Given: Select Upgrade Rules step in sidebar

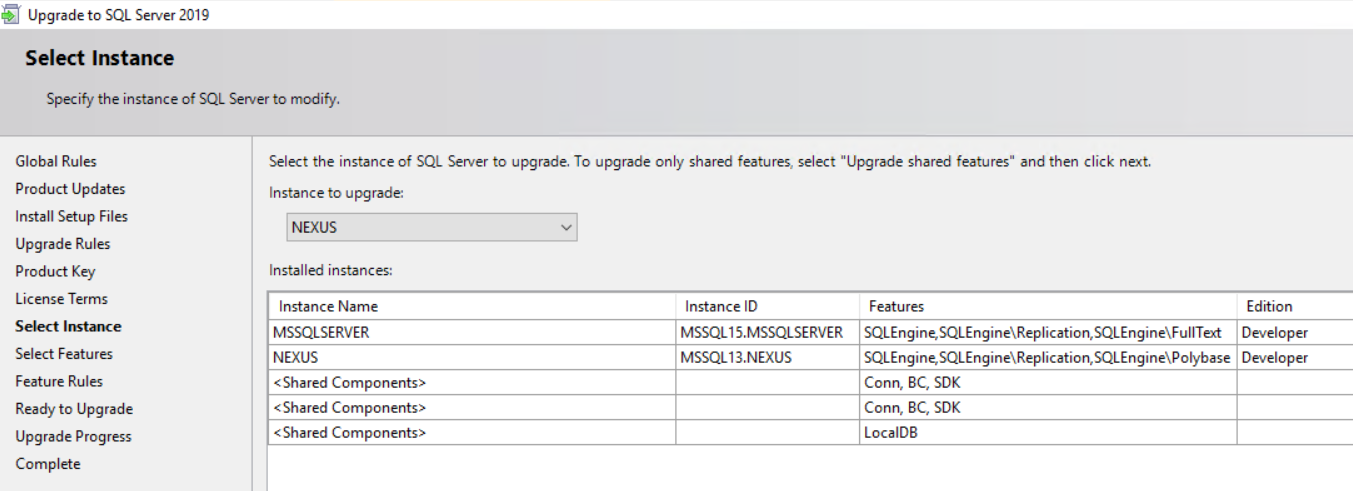Looking at the screenshot, I should [63, 244].
